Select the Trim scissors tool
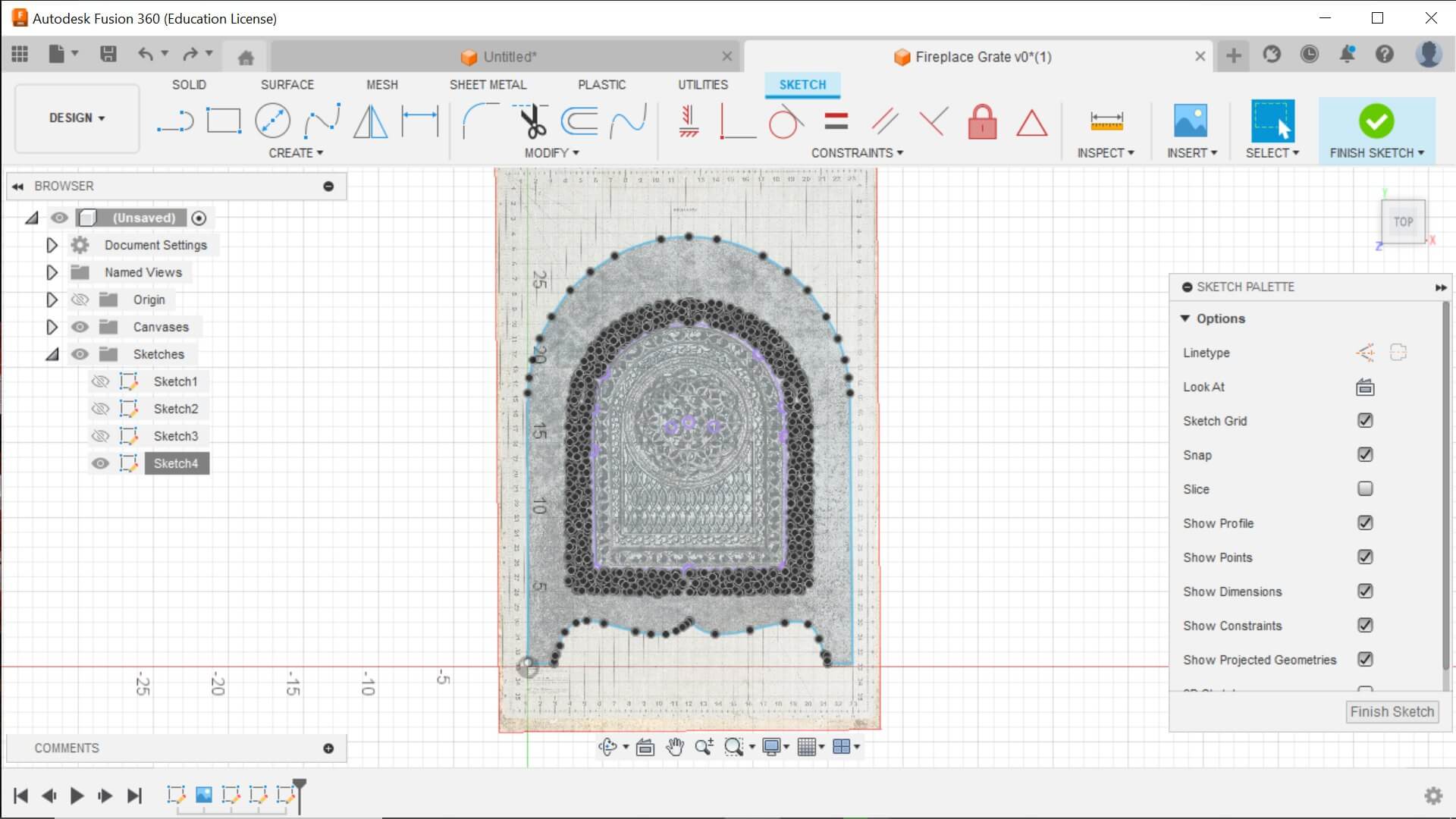Viewport: 1456px width, 819px height. 533,121
